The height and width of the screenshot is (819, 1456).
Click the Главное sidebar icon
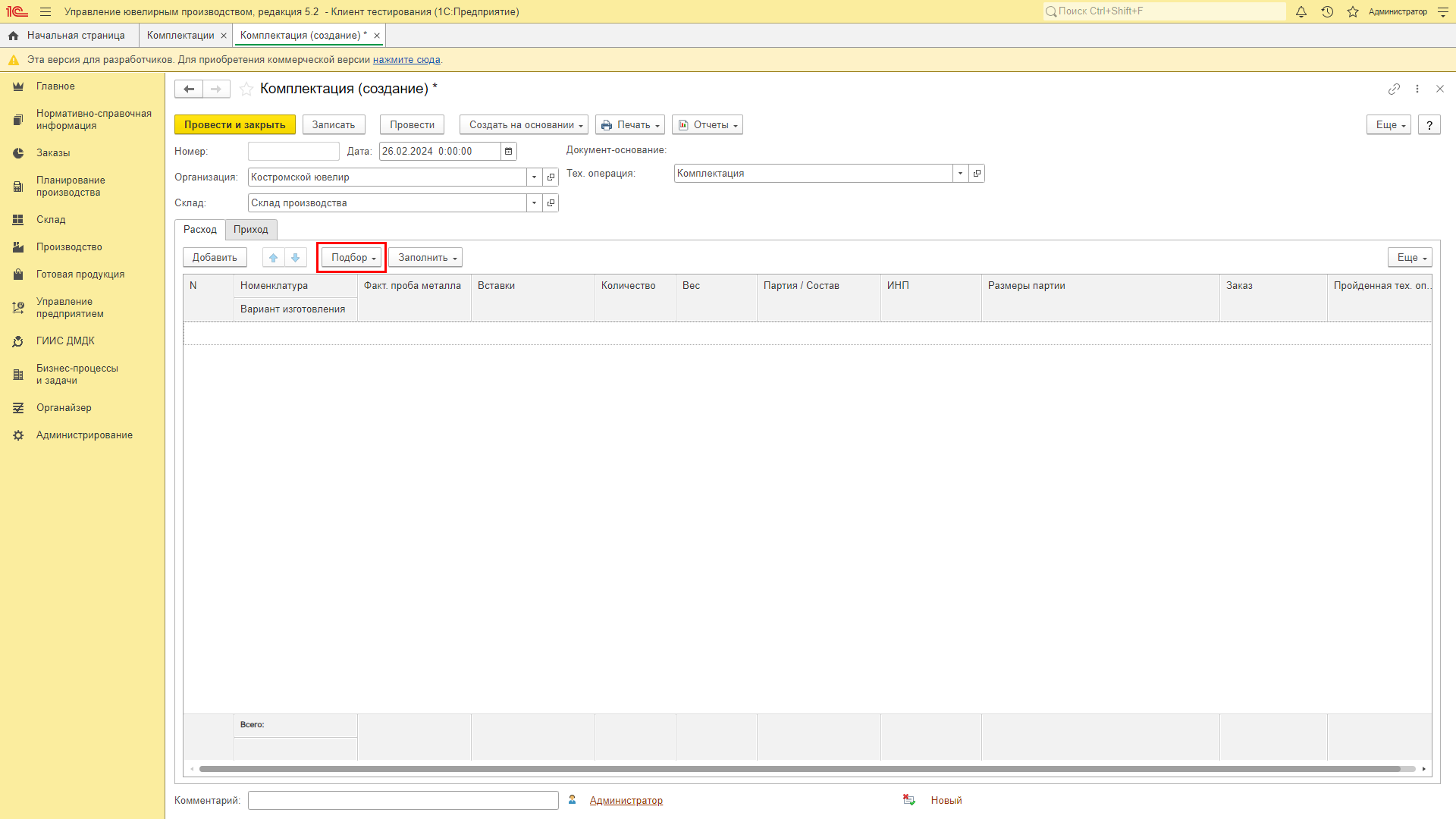[18, 86]
